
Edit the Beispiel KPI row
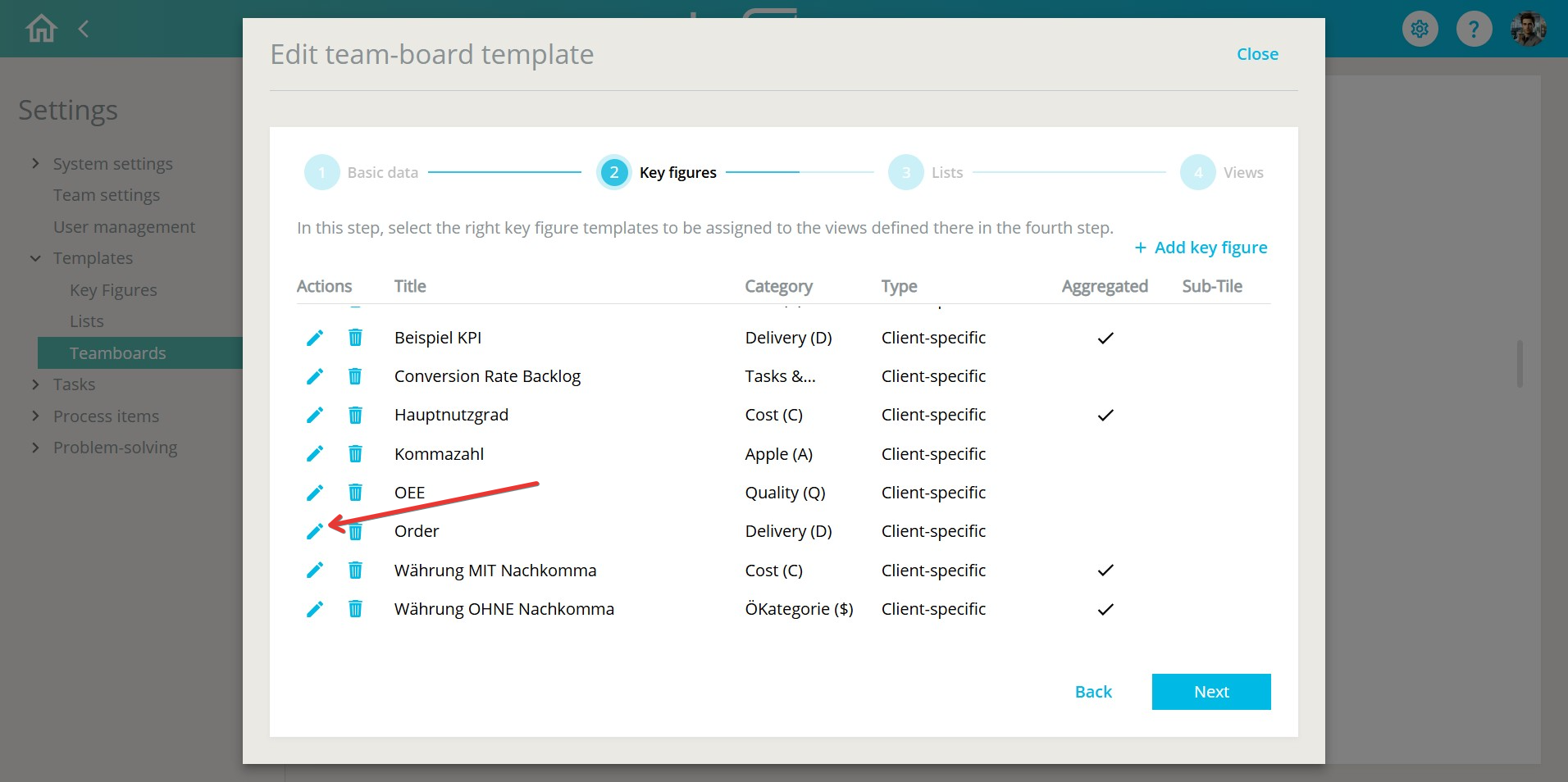coord(314,338)
